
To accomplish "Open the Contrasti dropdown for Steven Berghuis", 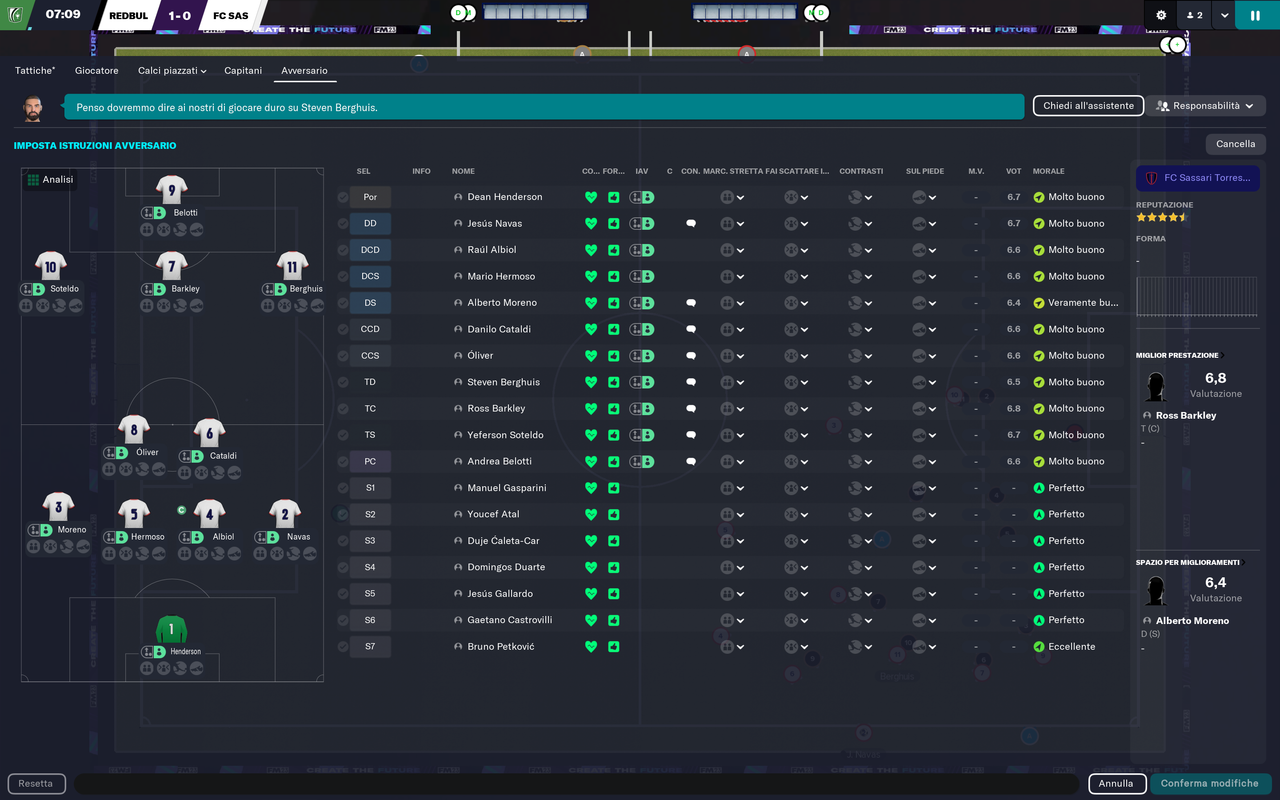I will (861, 382).
